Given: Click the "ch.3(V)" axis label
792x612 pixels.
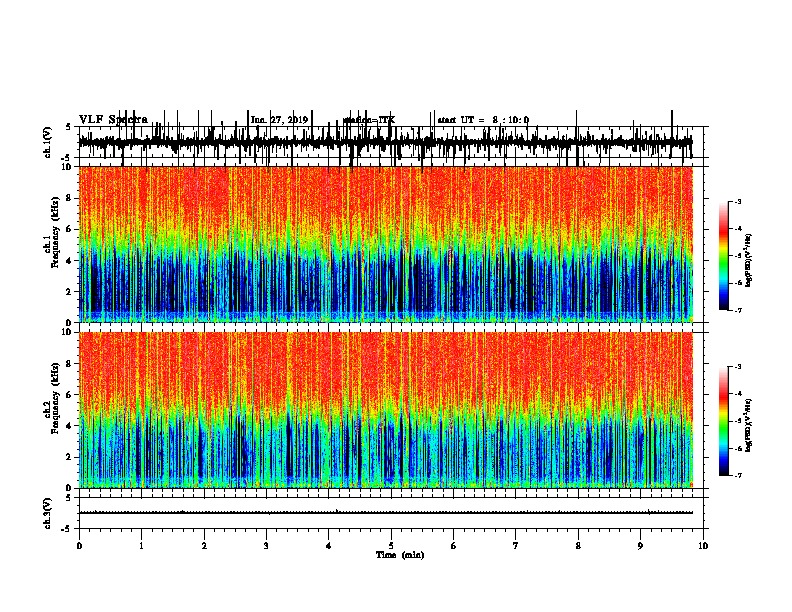Looking at the screenshot, I should coord(48,513).
